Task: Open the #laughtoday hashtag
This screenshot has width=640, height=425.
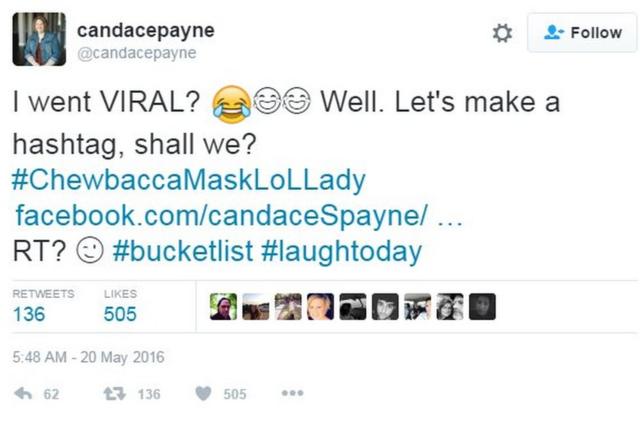Action: pyautogui.click(x=341, y=251)
